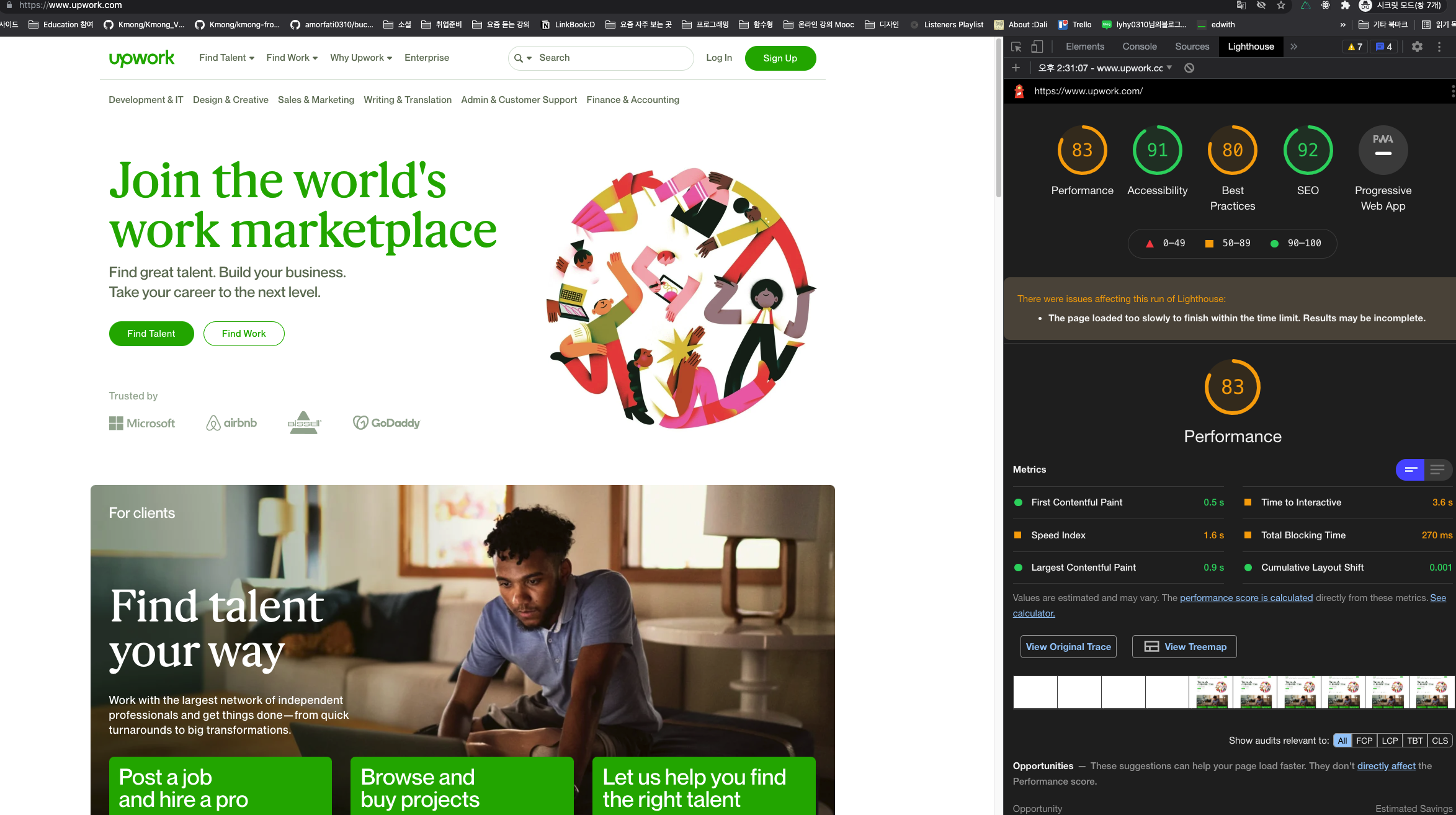The height and width of the screenshot is (815, 1456).
Task: Expand more DevTools tabs chevron
Action: (x=1294, y=47)
